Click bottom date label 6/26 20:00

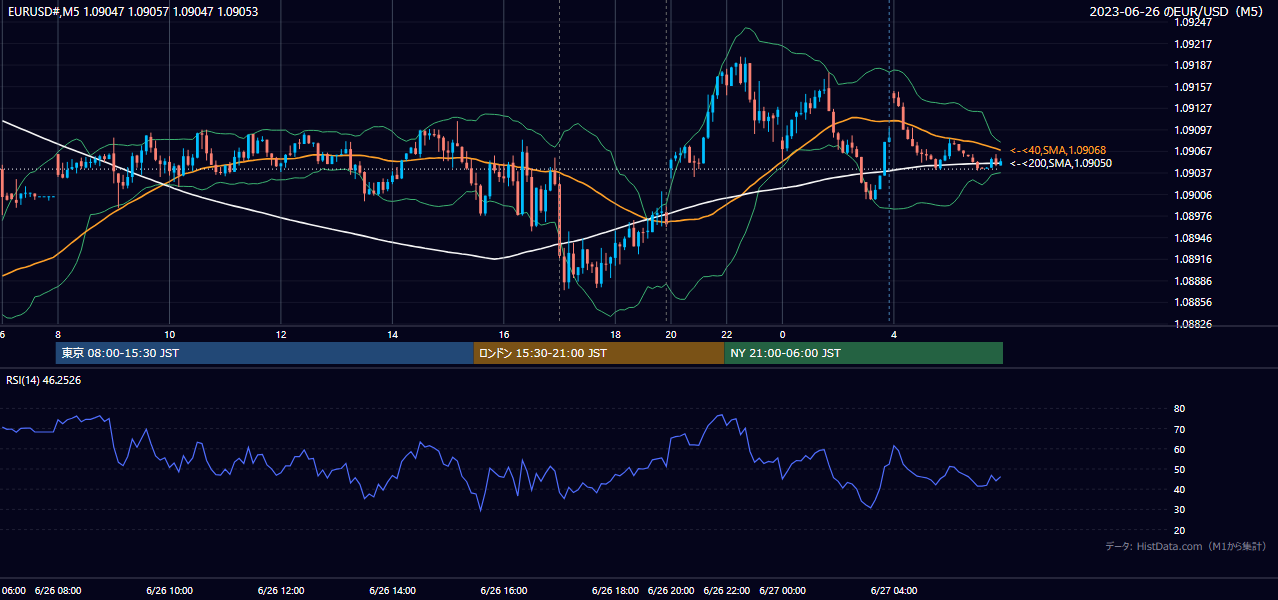tap(671, 591)
